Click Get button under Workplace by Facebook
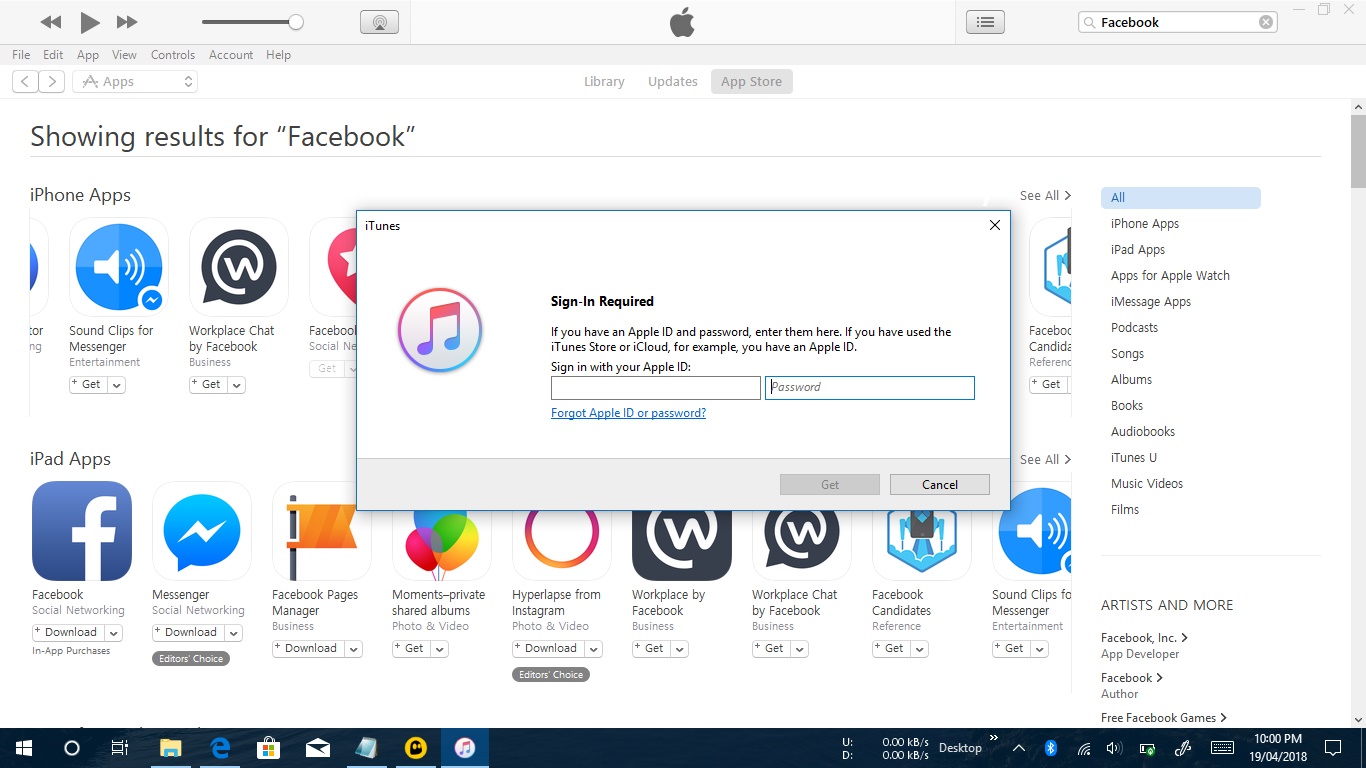The height and width of the screenshot is (768, 1366). coord(651,648)
